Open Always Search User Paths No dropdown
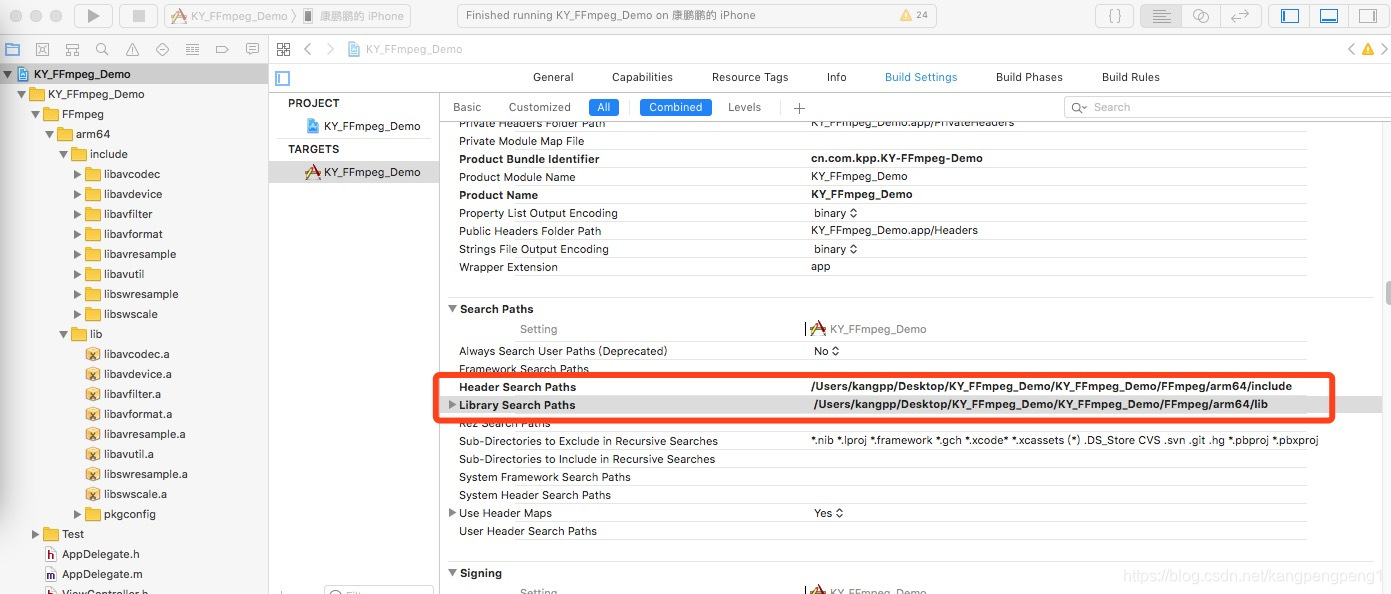Screen dimensions: 1391x594 tap(827, 351)
